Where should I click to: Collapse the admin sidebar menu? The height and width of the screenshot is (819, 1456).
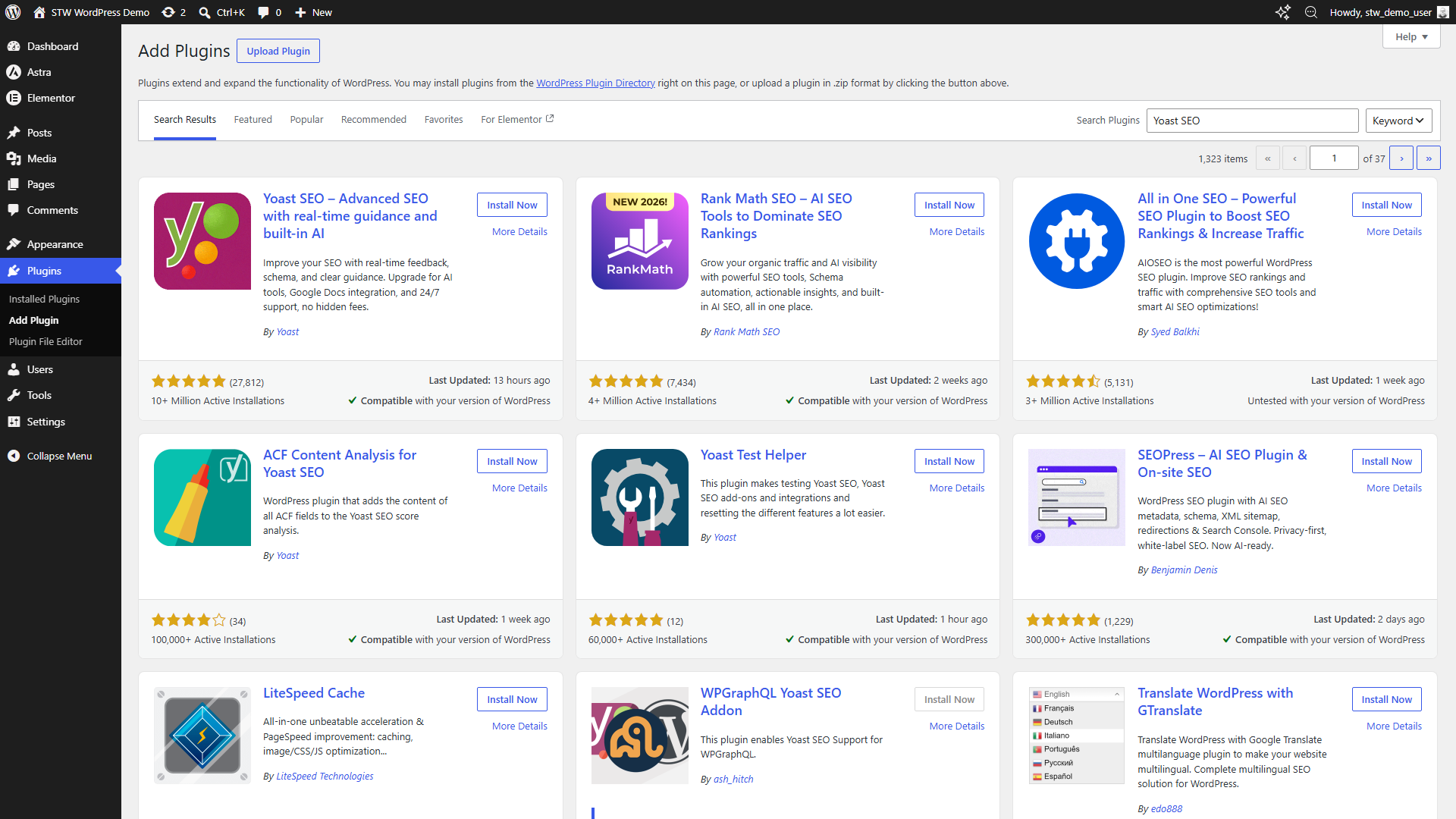[x=61, y=456]
